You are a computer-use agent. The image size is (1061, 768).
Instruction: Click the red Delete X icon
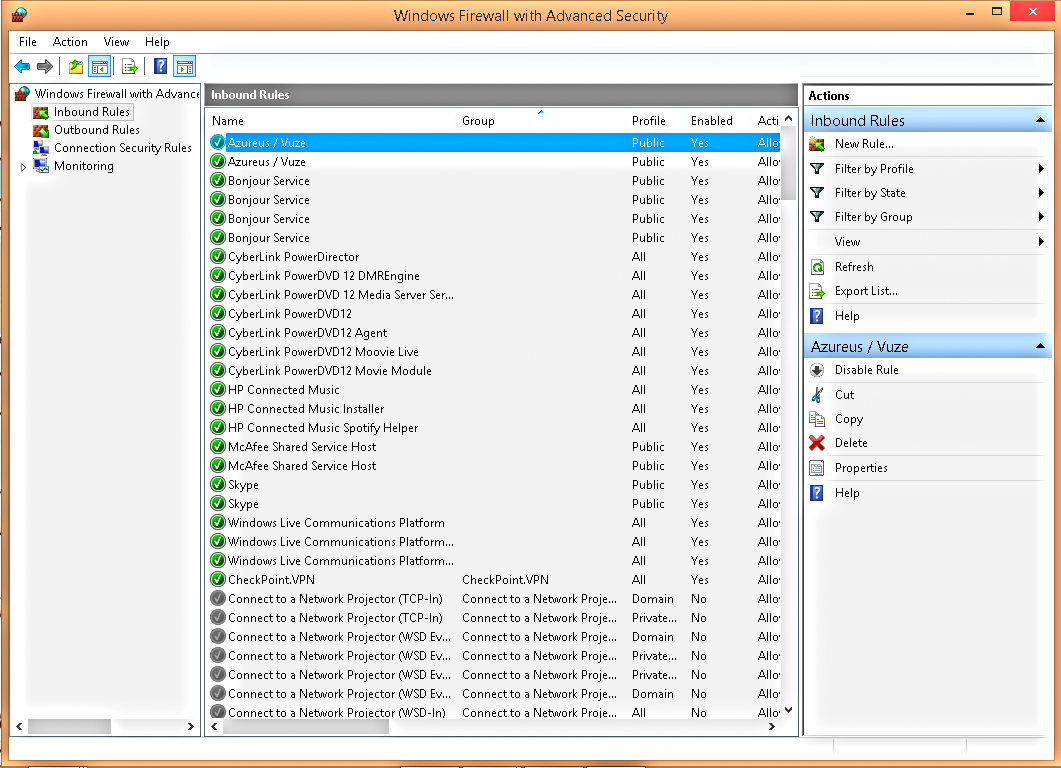click(817, 443)
